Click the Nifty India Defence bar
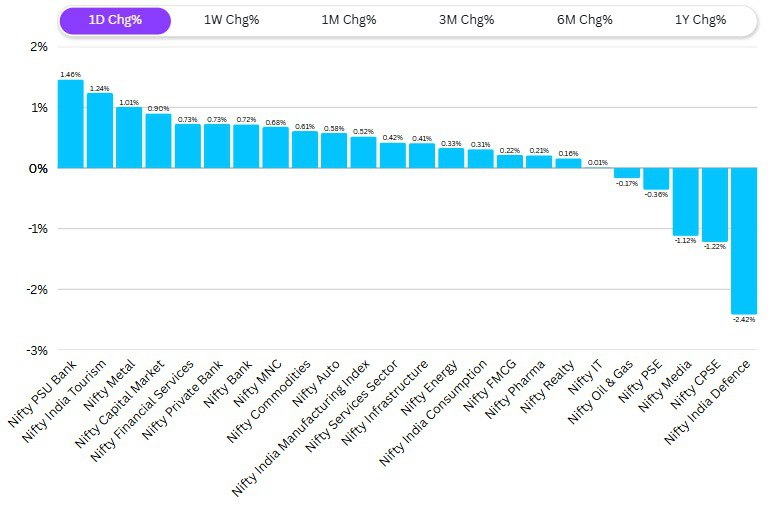Screen dimensions: 776x505 [744, 241]
